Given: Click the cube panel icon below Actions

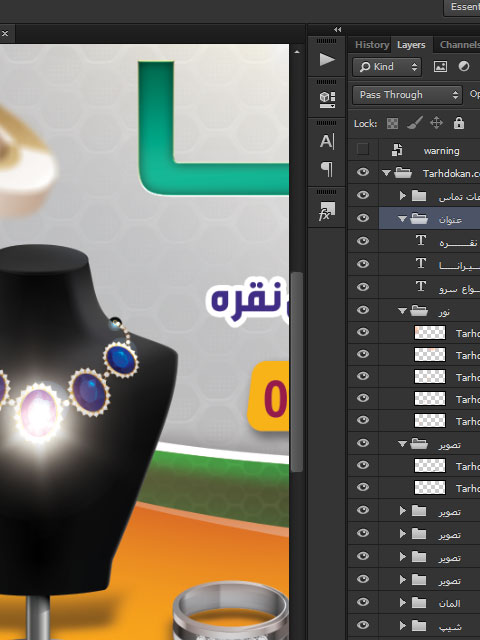Looking at the screenshot, I should tap(327, 100).
